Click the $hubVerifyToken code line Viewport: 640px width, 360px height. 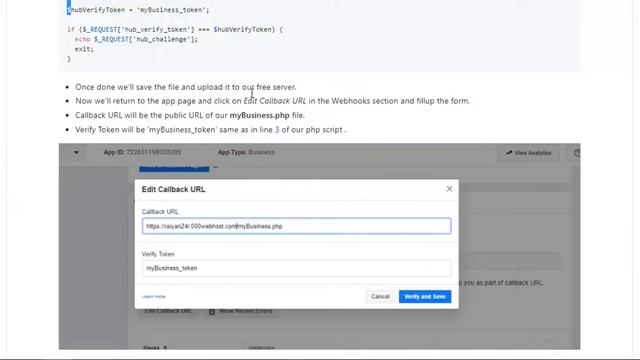pos(138,10)
